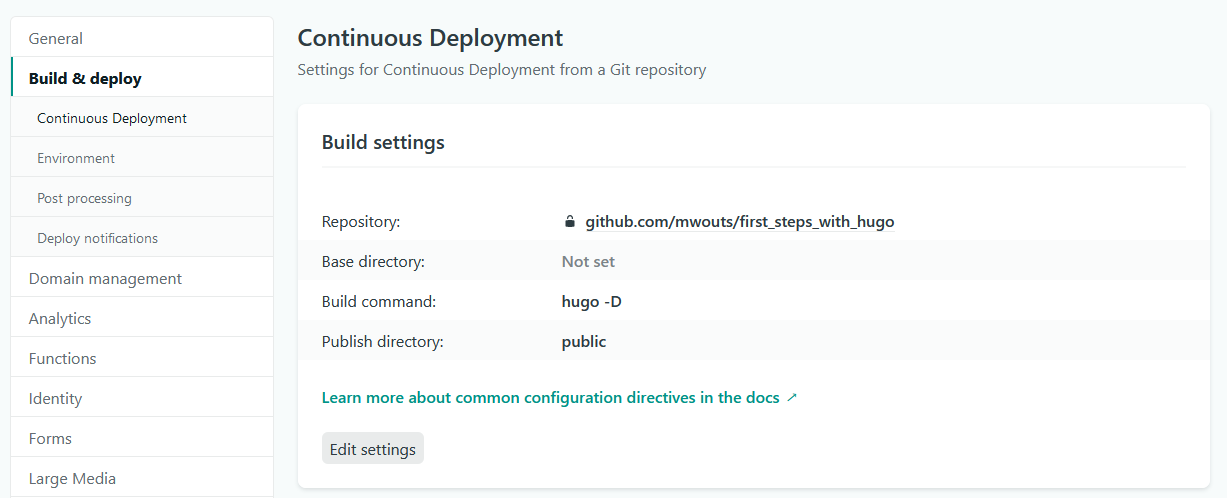
Task: Navigate to Domain management
Action: click(105, 278)
